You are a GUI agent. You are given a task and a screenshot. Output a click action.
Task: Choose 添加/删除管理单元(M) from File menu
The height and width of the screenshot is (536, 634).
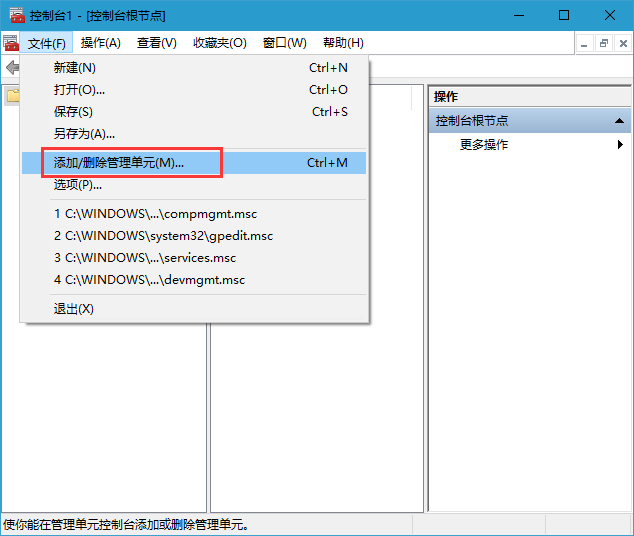[x=118, y=163]
